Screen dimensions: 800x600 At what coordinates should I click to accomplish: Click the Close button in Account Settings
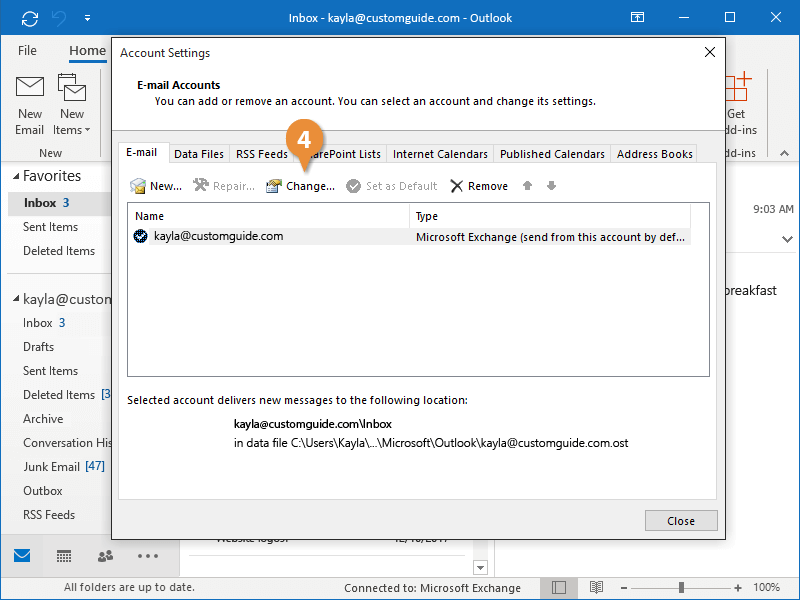click(681, 521)
